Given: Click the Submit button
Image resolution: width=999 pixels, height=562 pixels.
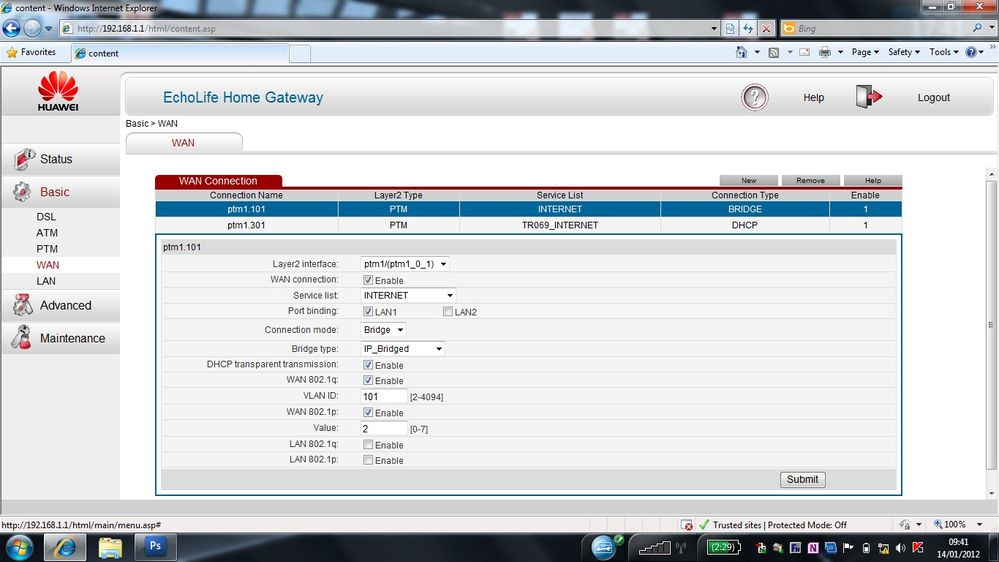Looking at the screenshot, I should [802, 479].
